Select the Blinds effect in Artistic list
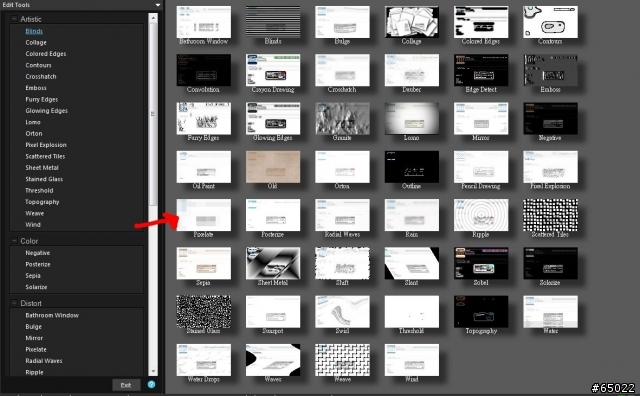The width and height of the screenshot is (640, 396). coord(34,31)
